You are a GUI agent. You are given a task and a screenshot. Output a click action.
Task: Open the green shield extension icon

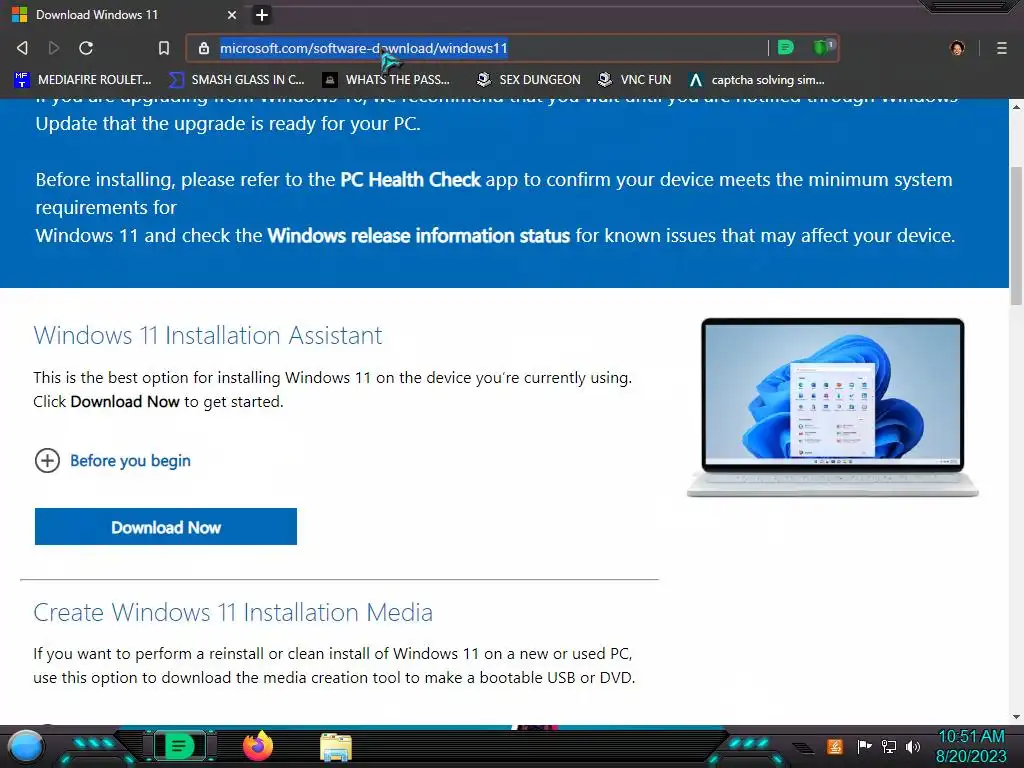(822, 47)
